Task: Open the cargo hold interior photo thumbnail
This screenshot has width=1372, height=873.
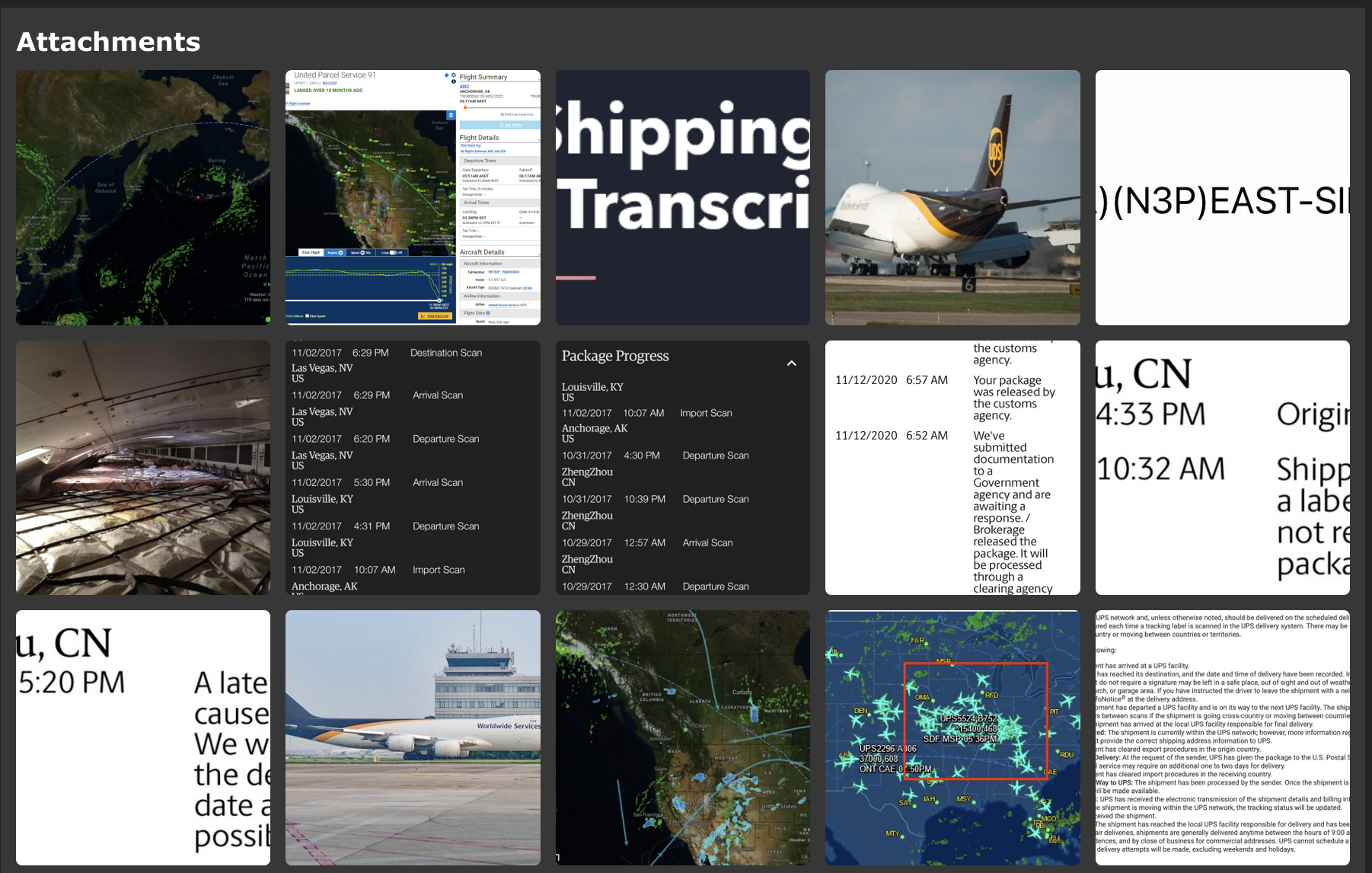Action: (143, 468)
